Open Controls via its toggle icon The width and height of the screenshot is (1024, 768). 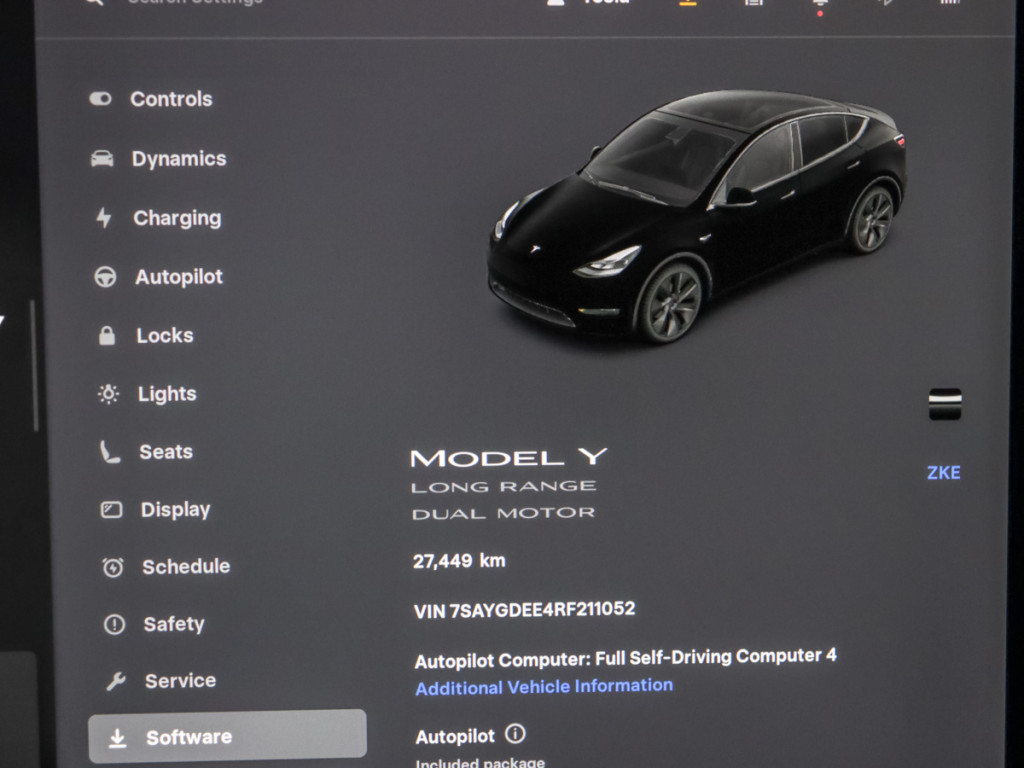click(100, 99)
